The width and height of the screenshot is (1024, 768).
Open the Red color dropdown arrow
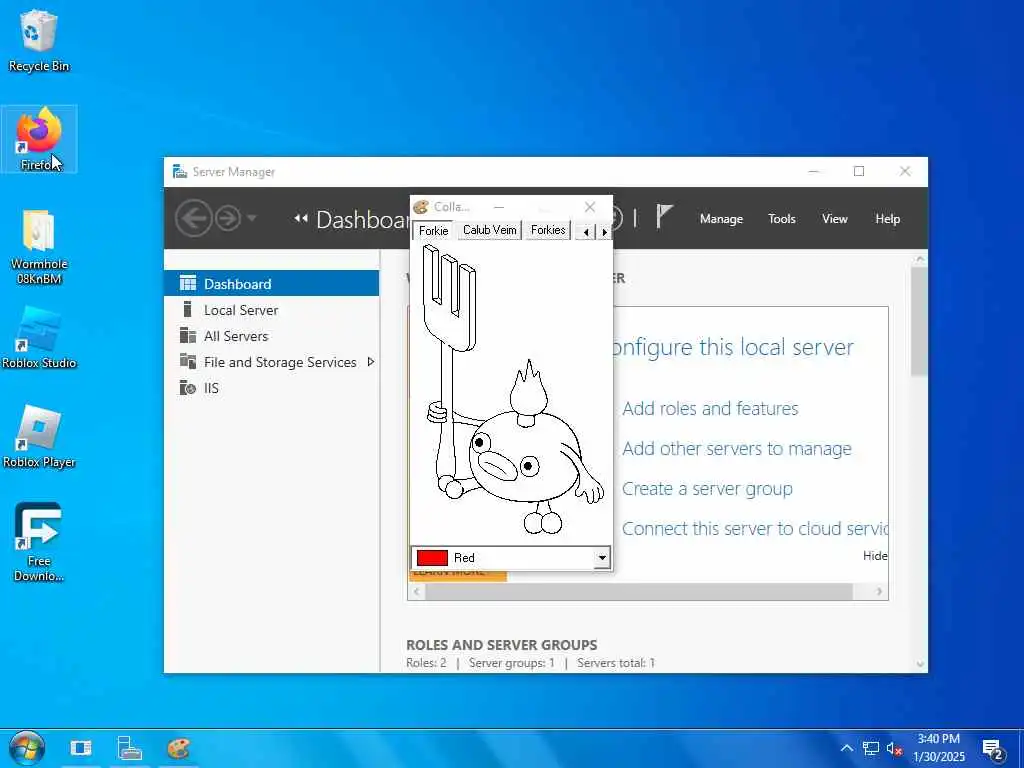pos(601,558)
